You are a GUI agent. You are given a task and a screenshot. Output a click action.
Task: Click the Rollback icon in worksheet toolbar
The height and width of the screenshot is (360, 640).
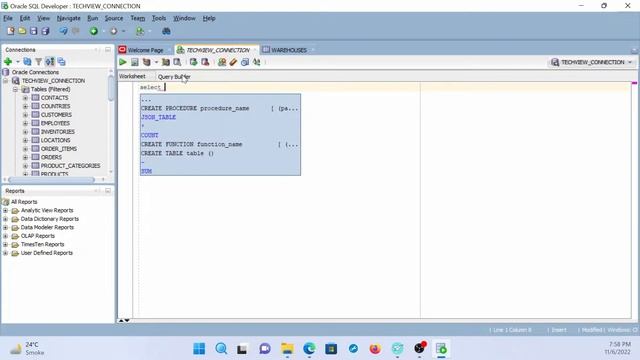[205, 62]
